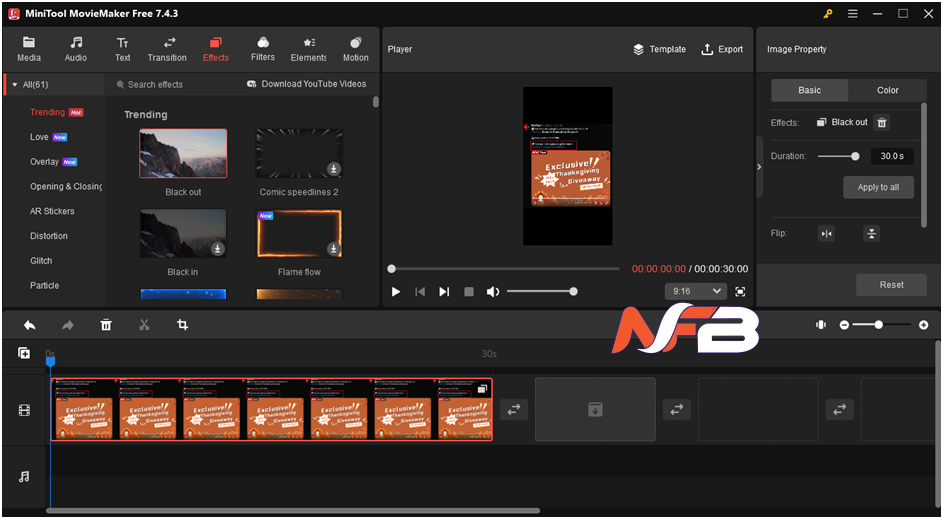The width and height of the screenshot is (943, 519).
Task: Split clip with scissors tool
Action: pyautogui.click(x=144, y=325)
